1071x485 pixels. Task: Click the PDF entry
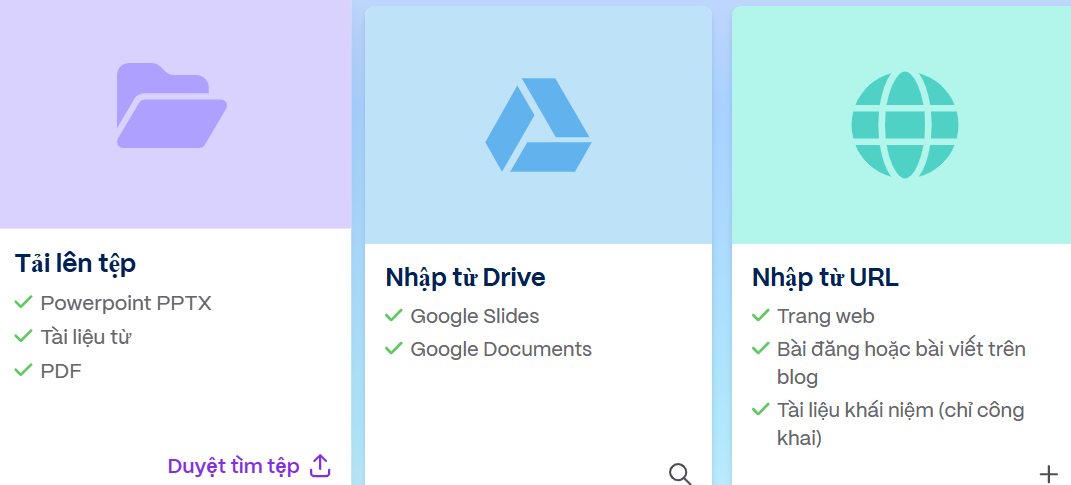pos(61,372)
